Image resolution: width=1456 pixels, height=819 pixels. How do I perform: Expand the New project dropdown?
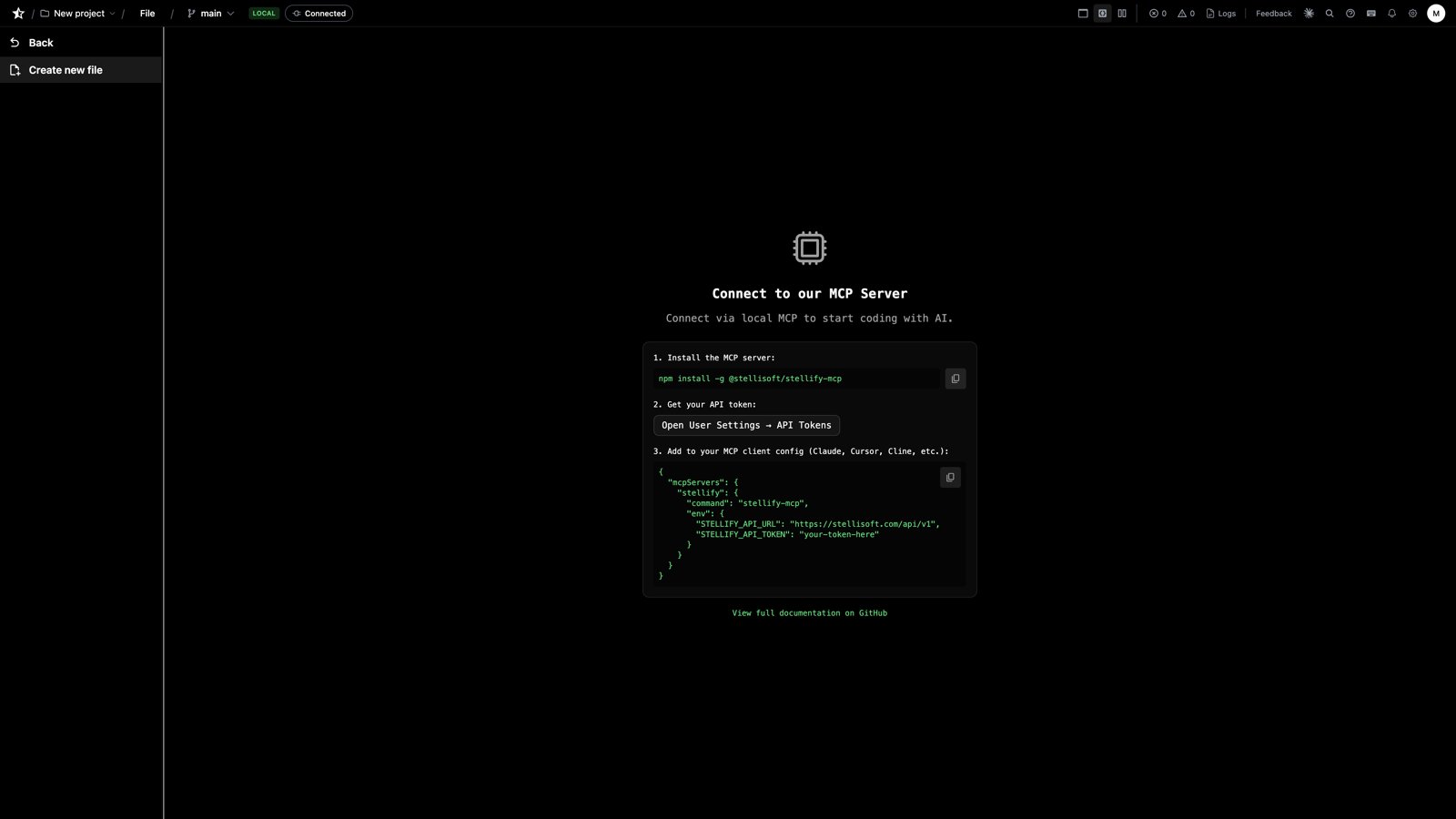[78, 14]
